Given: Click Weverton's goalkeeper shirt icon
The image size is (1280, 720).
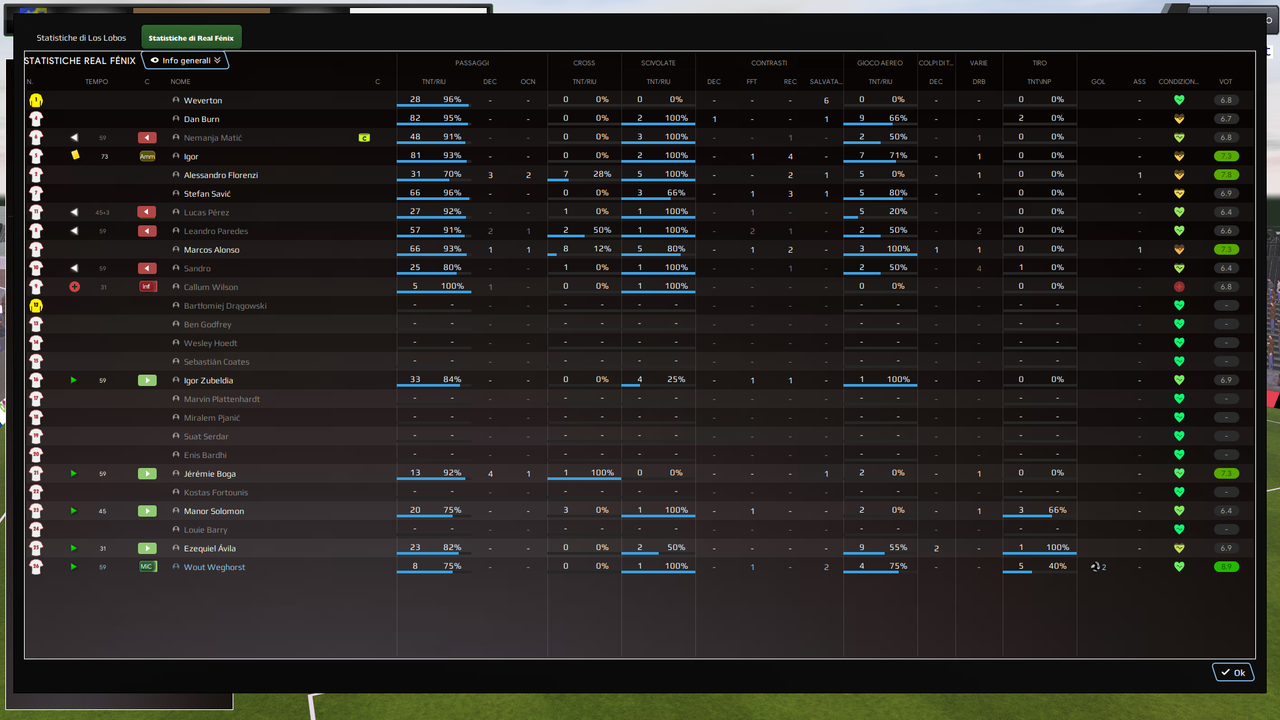Looking at the screenshot, I should pos(37,100).
